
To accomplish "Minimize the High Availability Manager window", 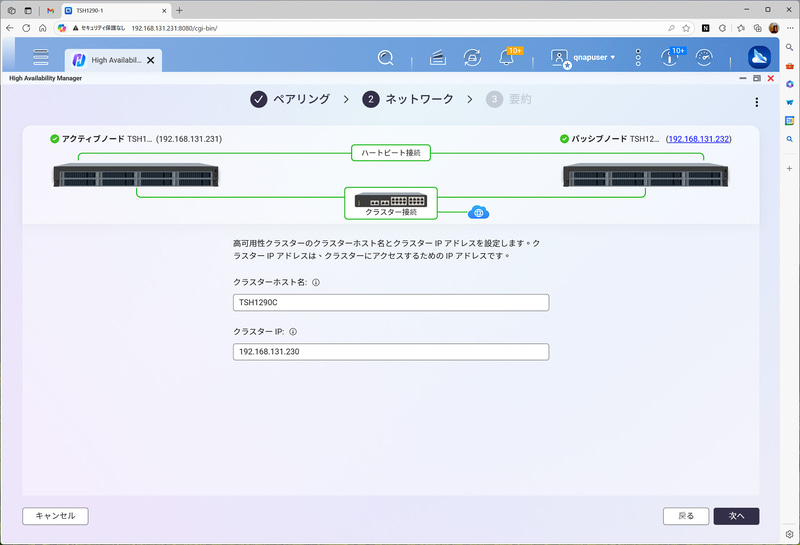I will coord(743,78).
